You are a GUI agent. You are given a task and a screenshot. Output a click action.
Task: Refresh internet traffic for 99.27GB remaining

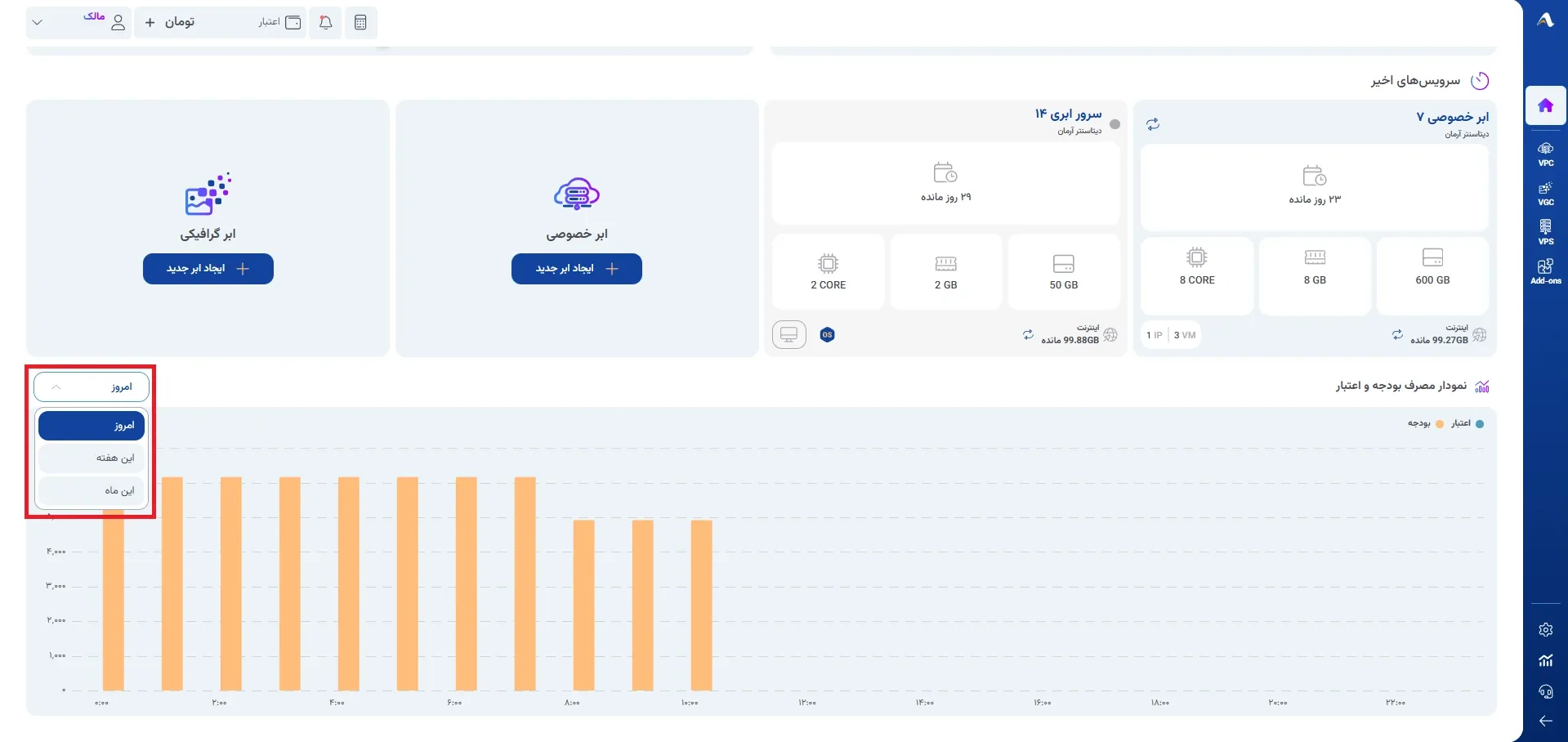[x=1397, y=334]
